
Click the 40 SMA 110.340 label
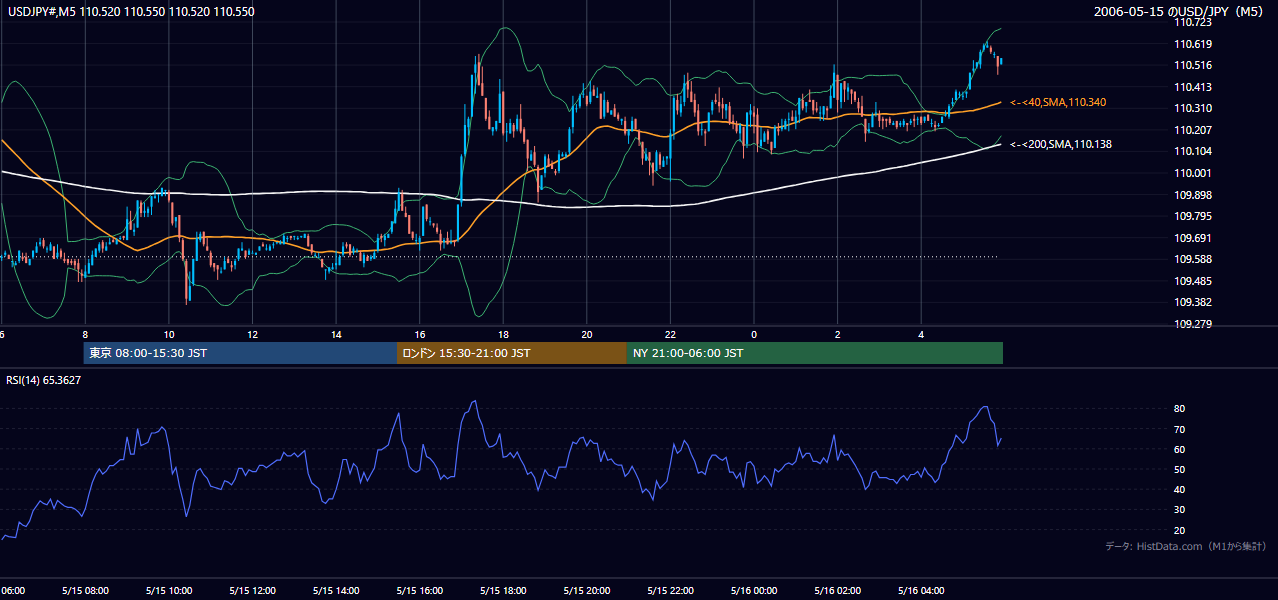coord(1058,102)
